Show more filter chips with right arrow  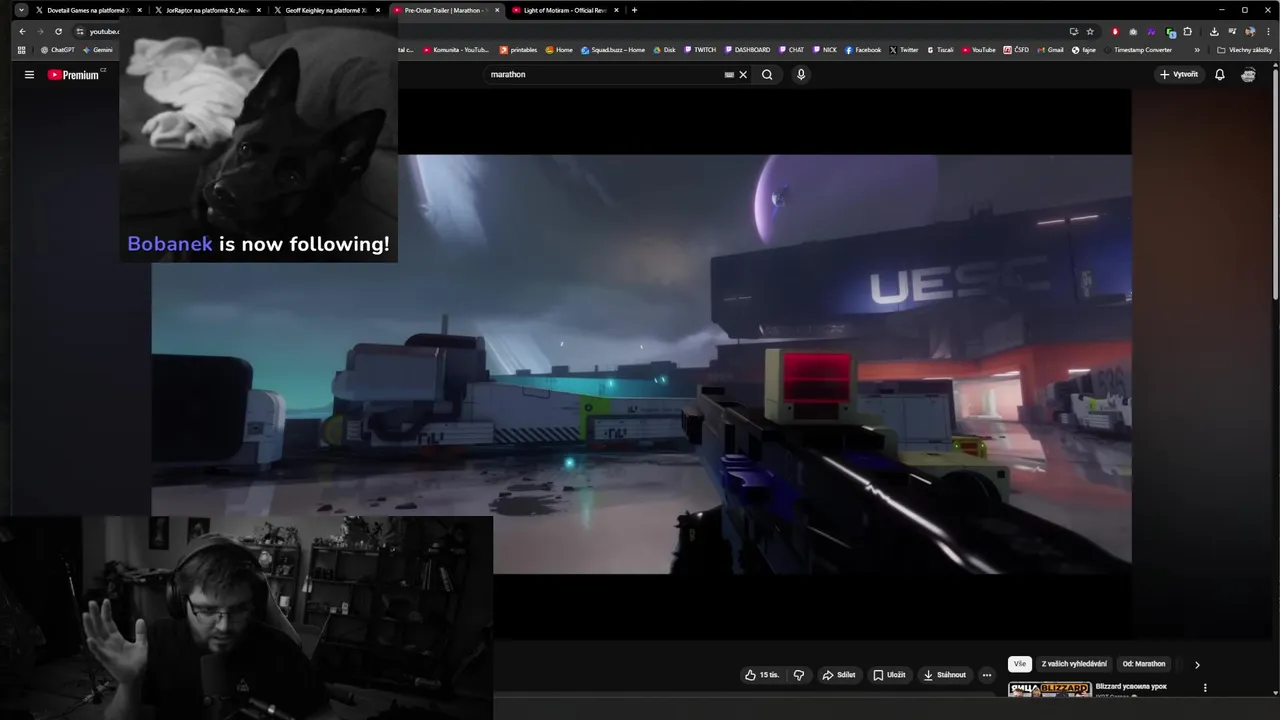click(1197, 664)
